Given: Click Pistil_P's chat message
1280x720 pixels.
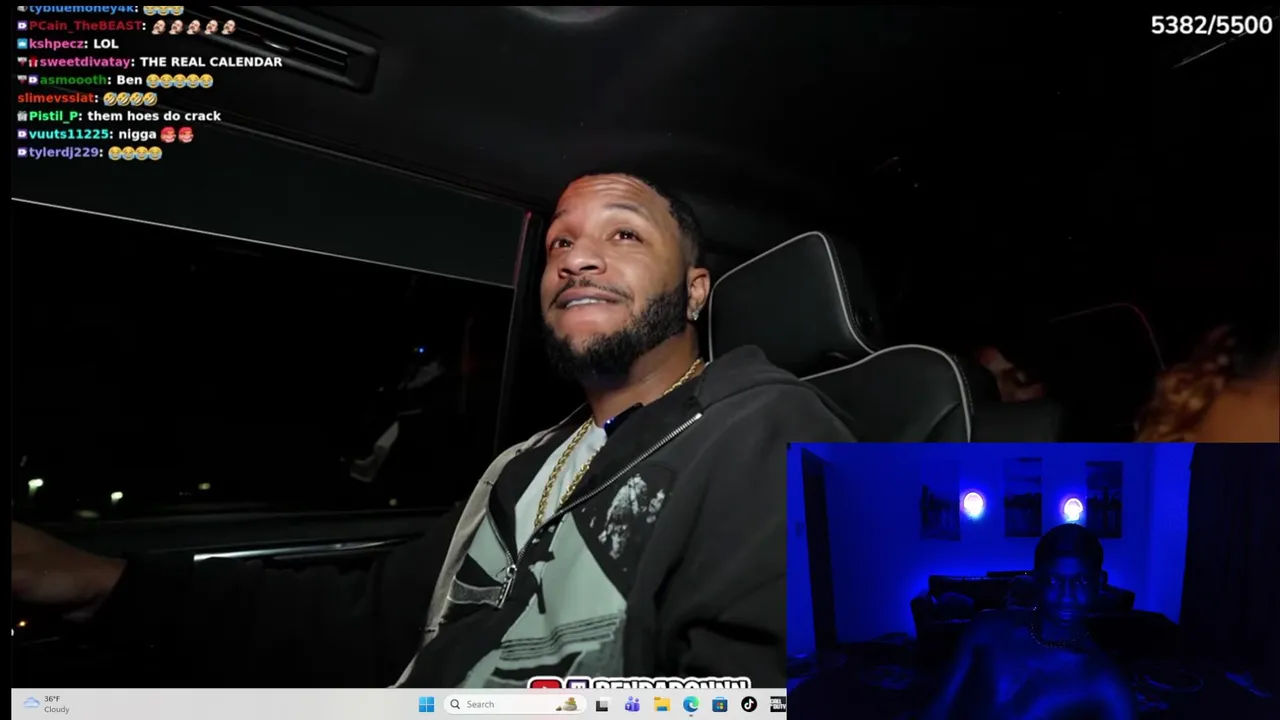Looking at the screenshot, I should [154, 116].
